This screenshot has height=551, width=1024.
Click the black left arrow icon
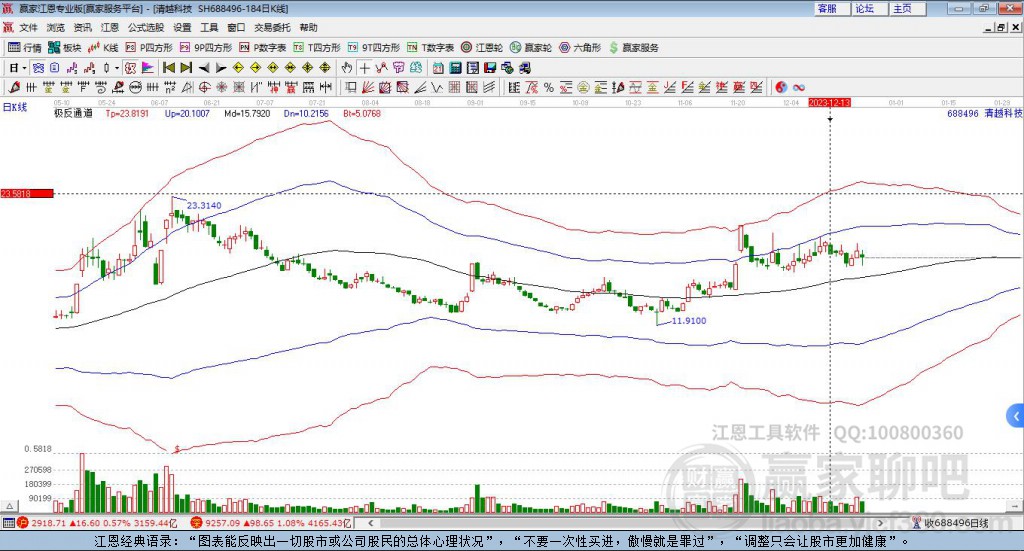[204, 68]
